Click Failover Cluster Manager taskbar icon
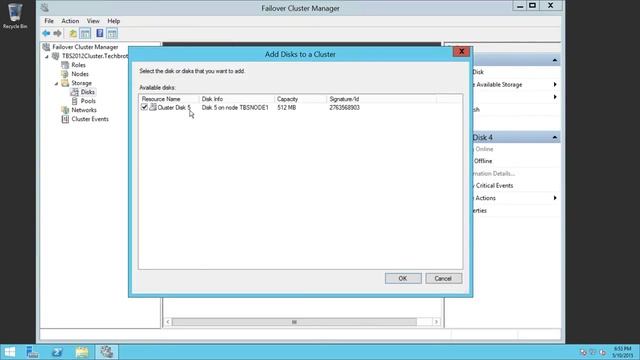This screenshot has height=360, width=640. pyautogui.click(x=107, y=352)
